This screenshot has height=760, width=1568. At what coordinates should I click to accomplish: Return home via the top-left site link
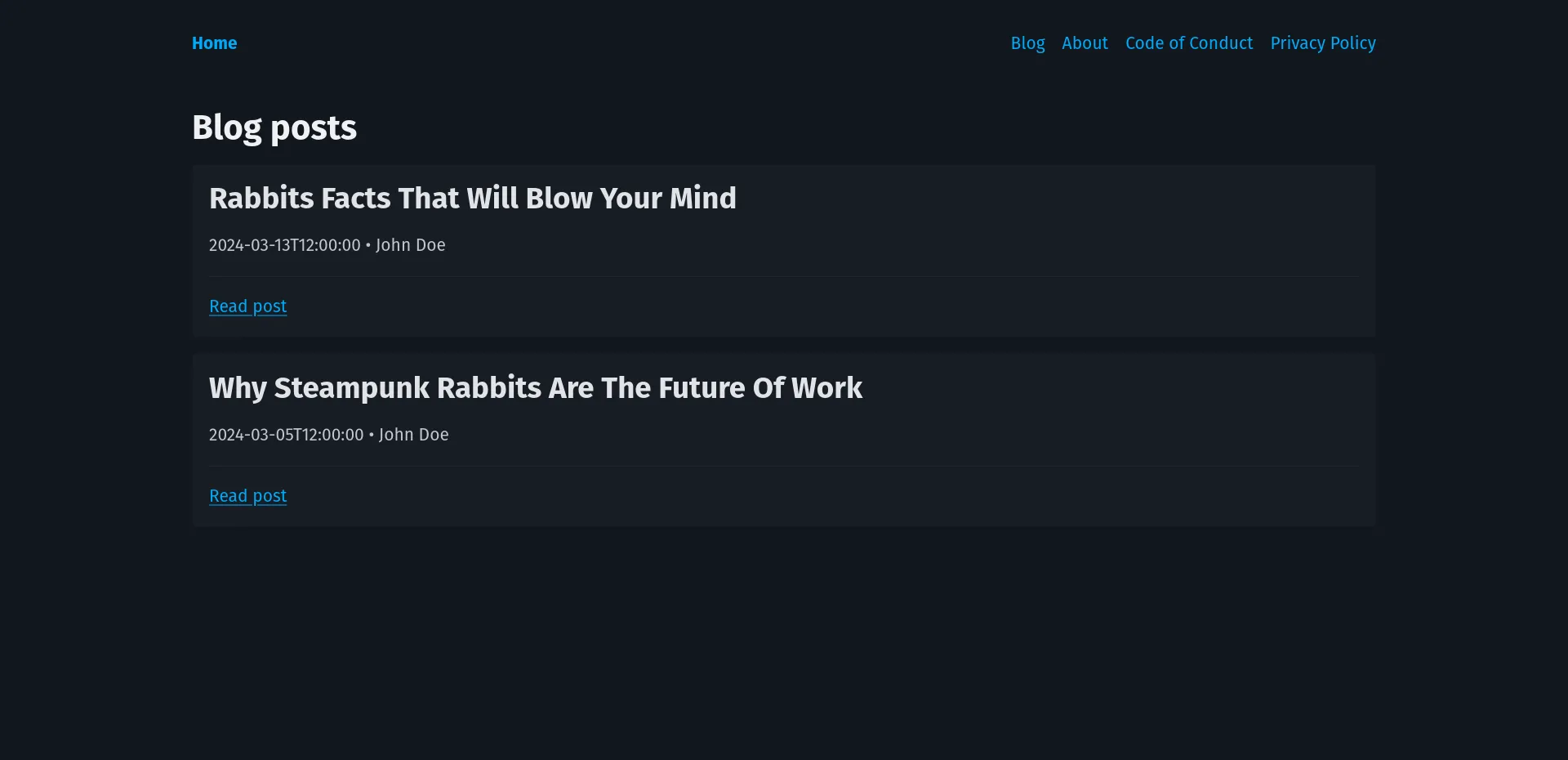[x=214, y=43]
